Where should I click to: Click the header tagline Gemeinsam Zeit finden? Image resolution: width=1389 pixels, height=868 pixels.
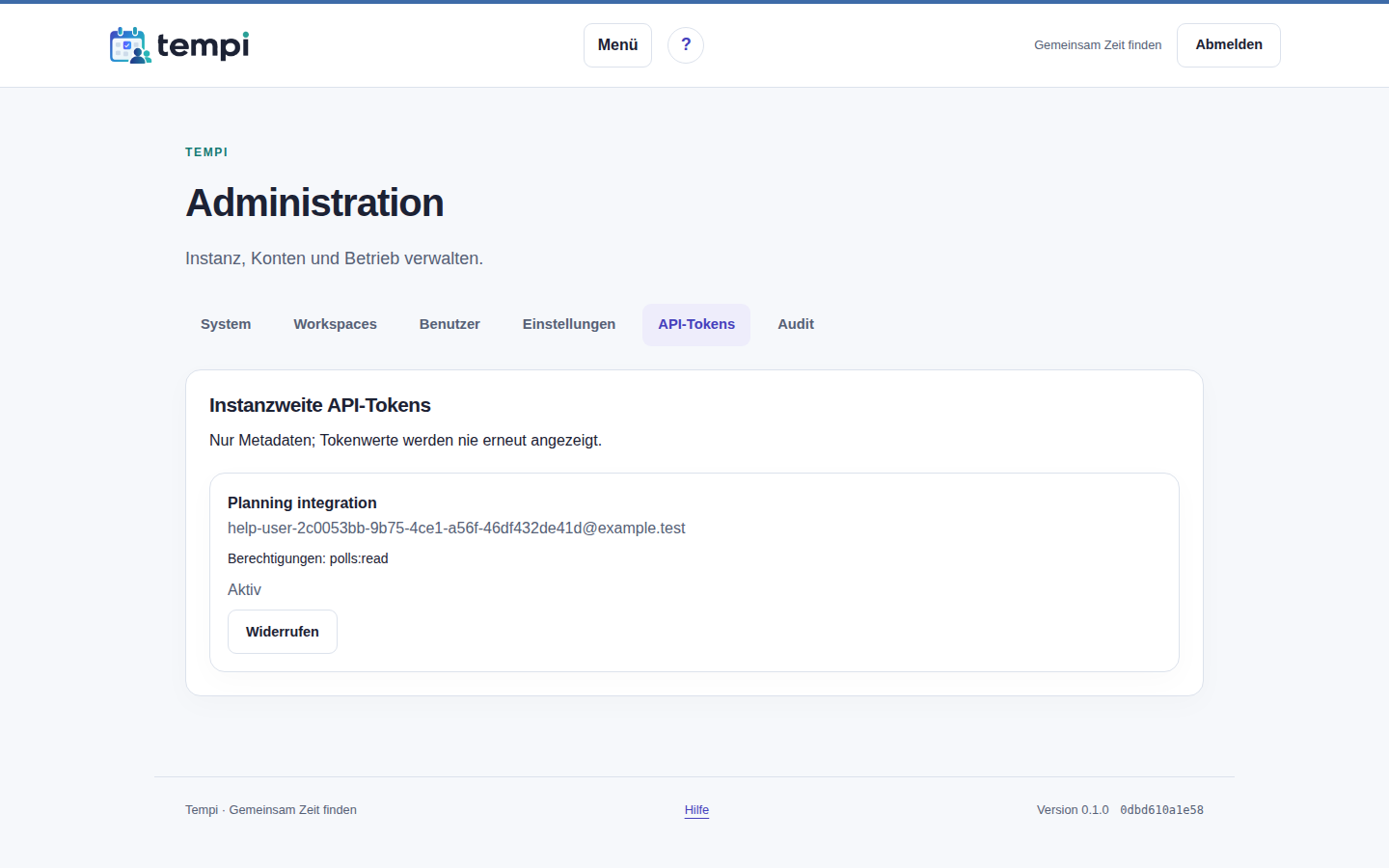point(1098,45)
